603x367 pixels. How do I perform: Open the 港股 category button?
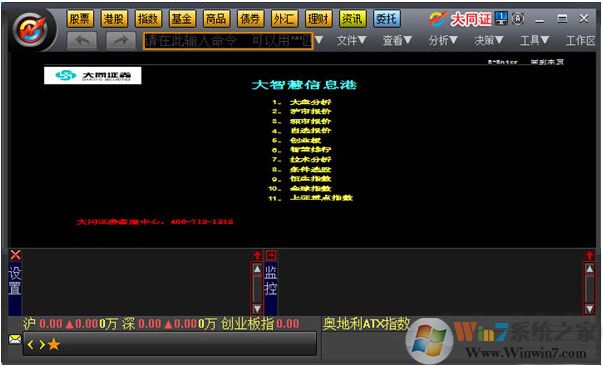click(114, 18)
